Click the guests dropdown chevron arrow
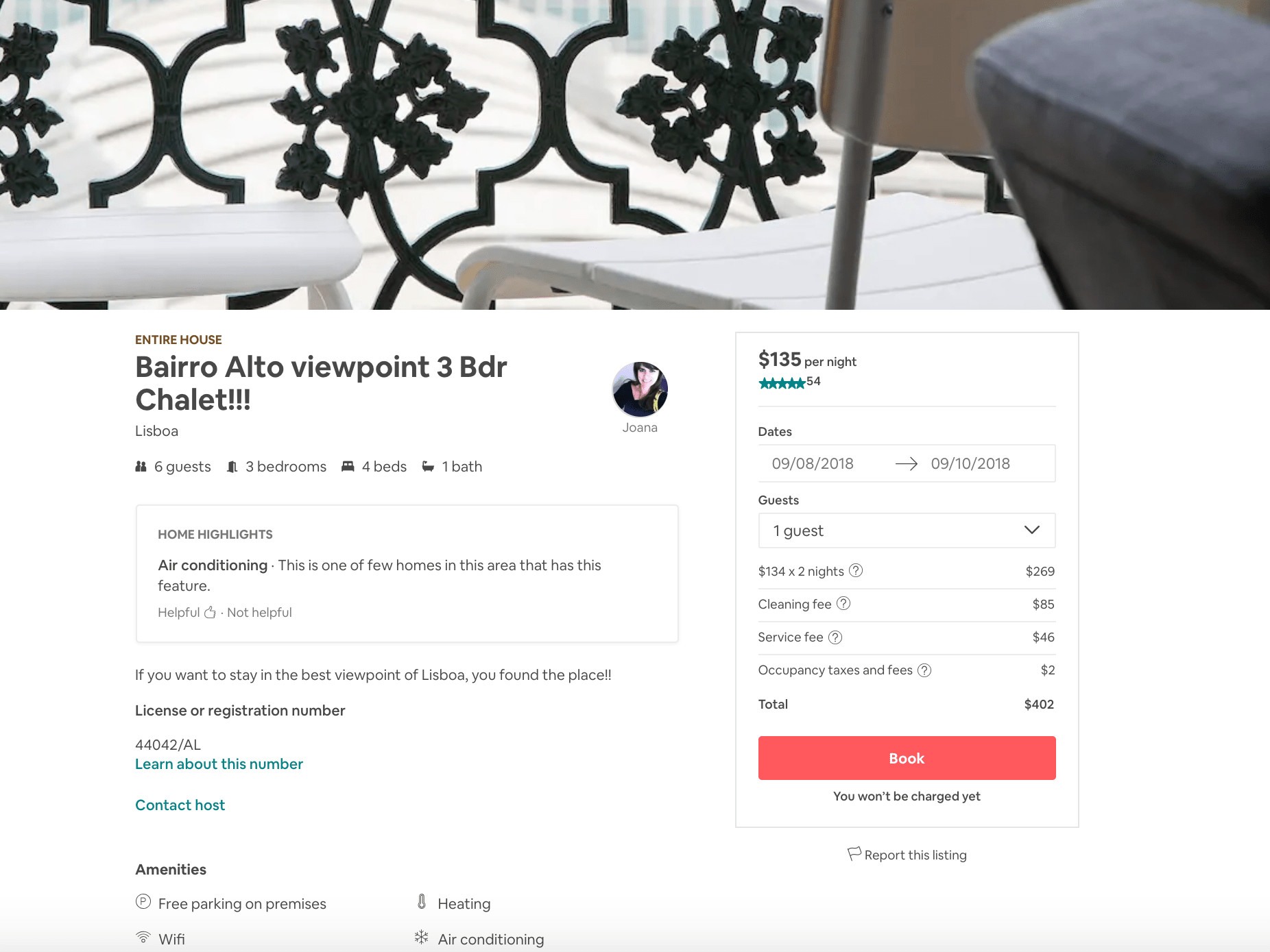The height and width of the screenshot is (952, 1270). pyautogui.click(x=1032, y=530)
